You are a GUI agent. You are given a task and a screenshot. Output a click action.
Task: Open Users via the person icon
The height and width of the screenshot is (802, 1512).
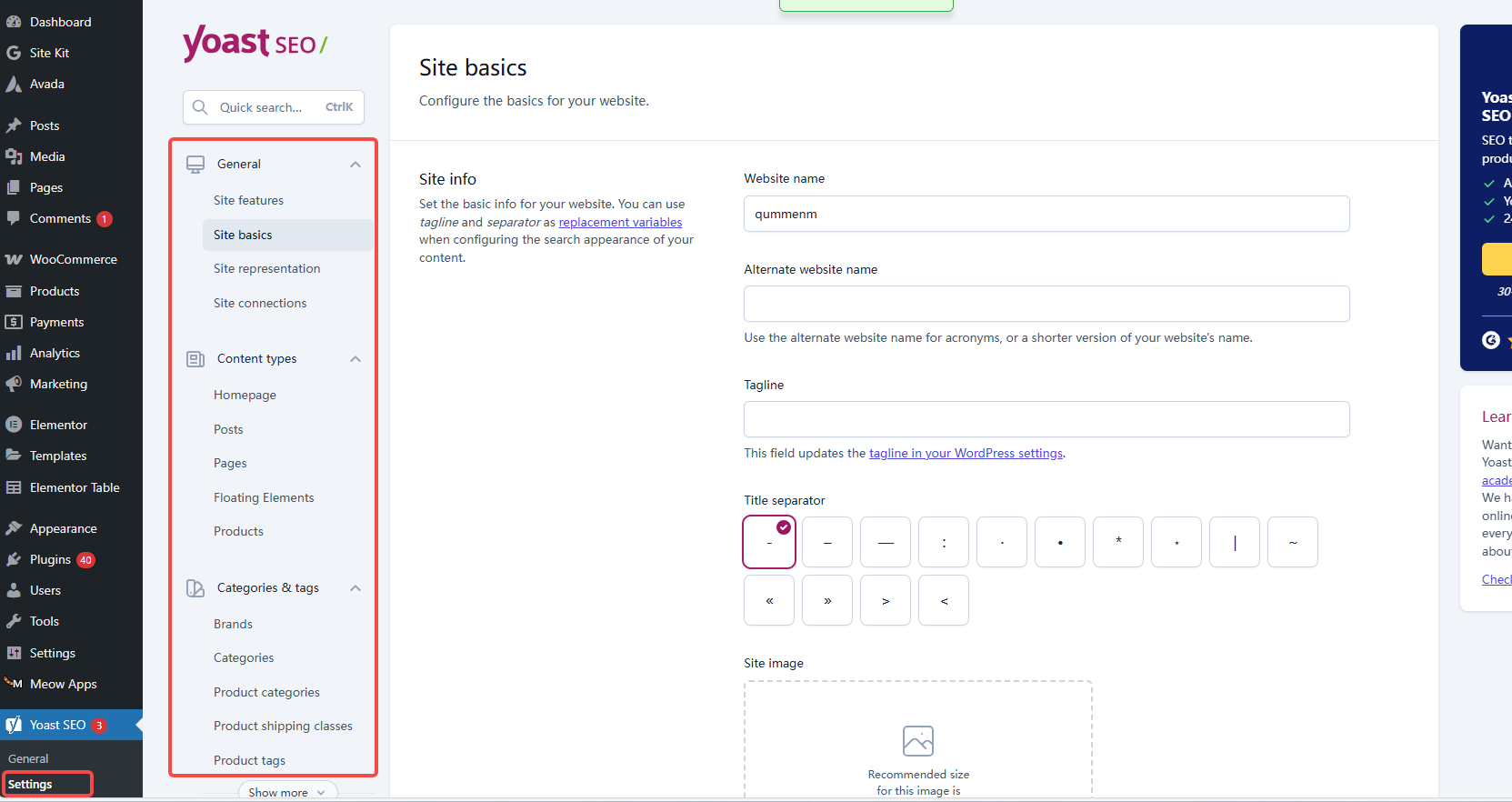click(x=14, y=590)
